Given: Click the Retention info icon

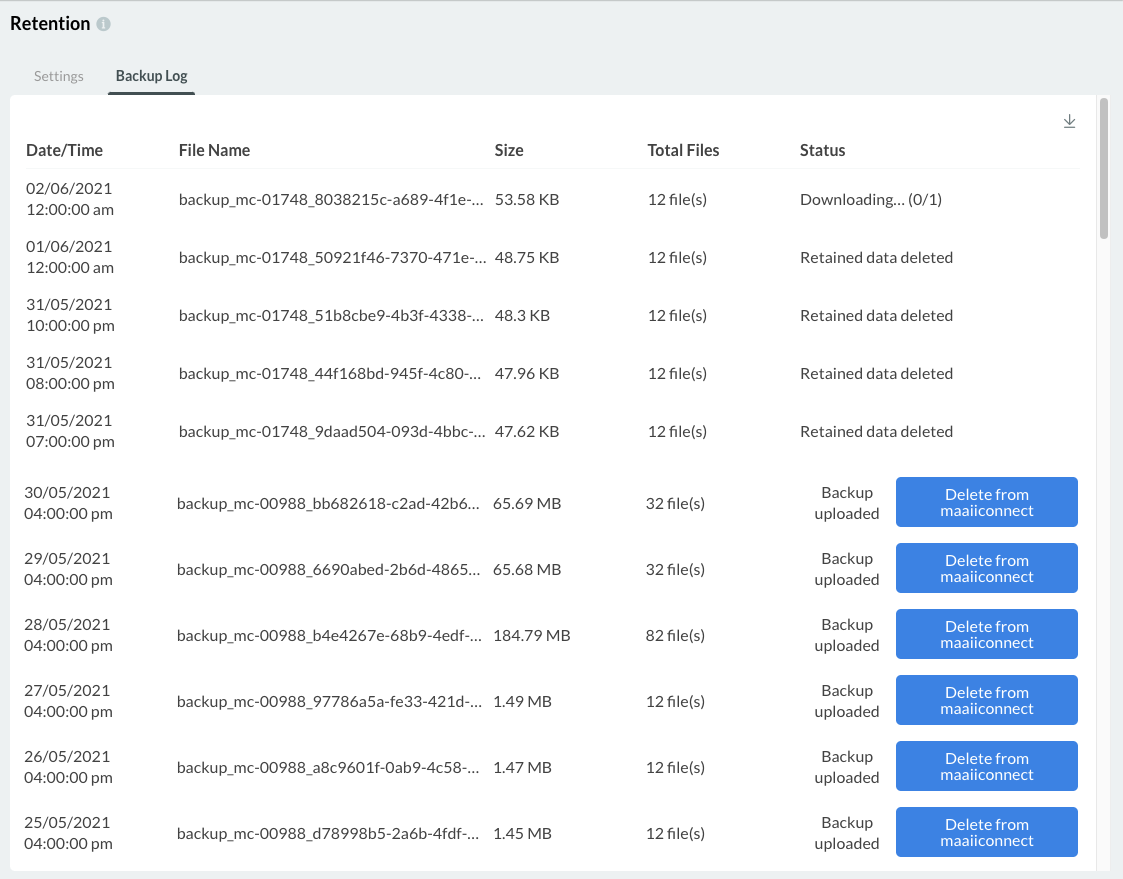Looking at the screenshot, I should 104,24.
